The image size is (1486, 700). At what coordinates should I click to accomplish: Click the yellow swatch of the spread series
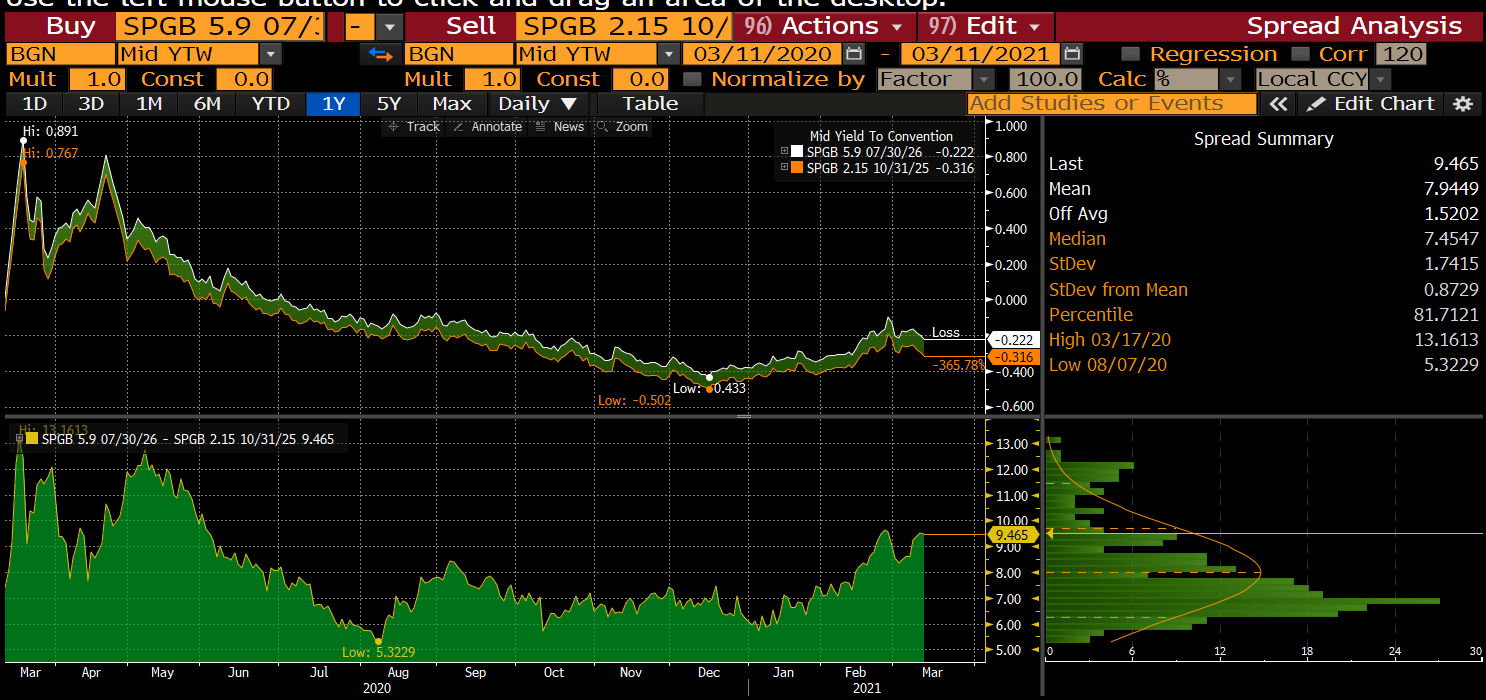tap(31, 439)
